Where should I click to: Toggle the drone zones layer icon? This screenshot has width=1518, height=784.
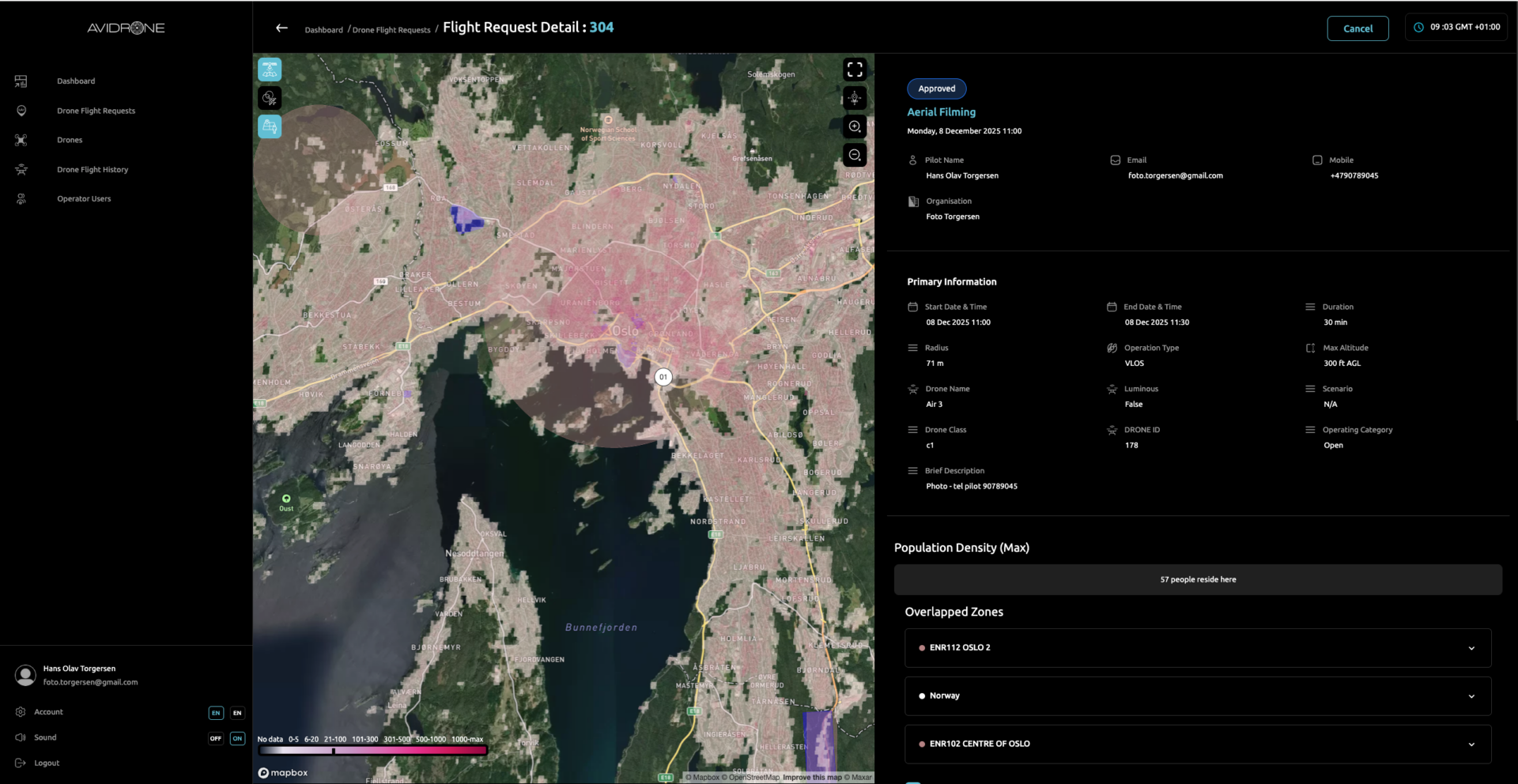(x=270, y=70)
